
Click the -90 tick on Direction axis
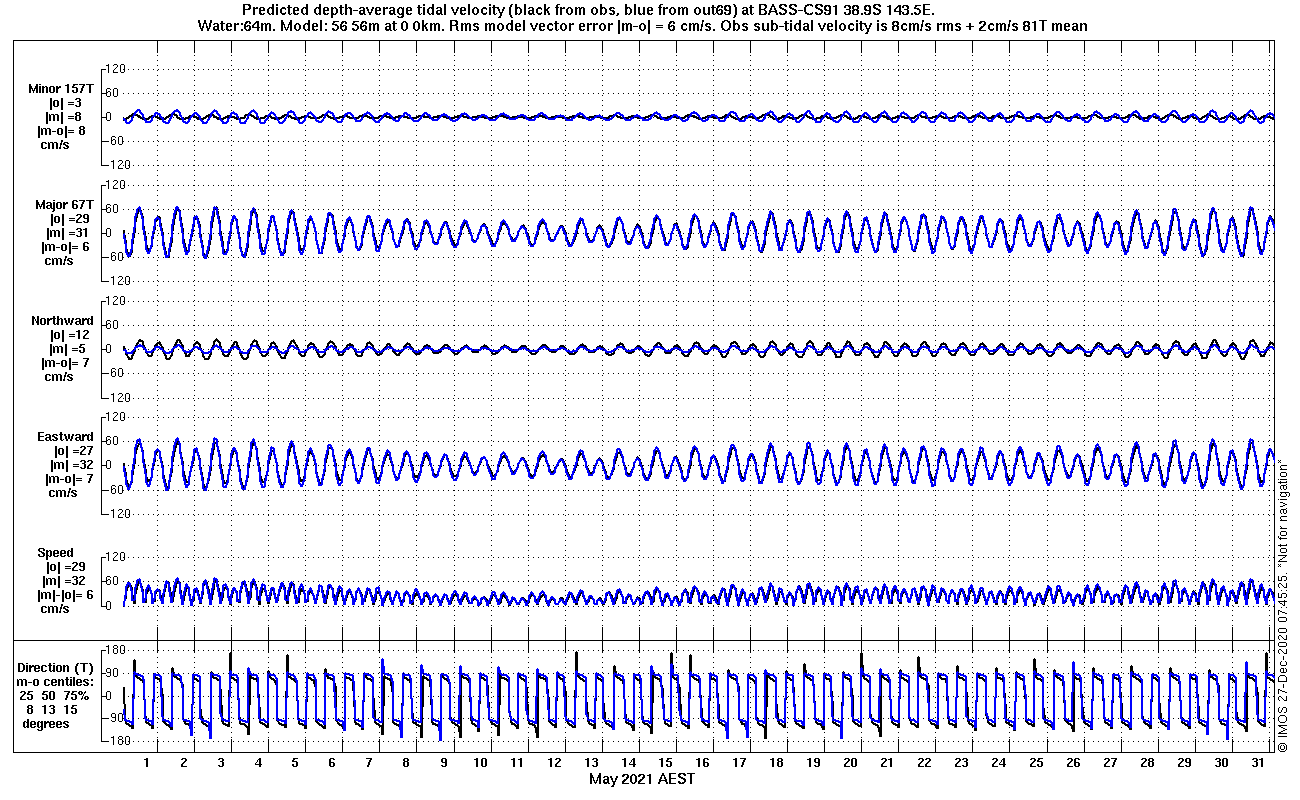click(113, 719)
